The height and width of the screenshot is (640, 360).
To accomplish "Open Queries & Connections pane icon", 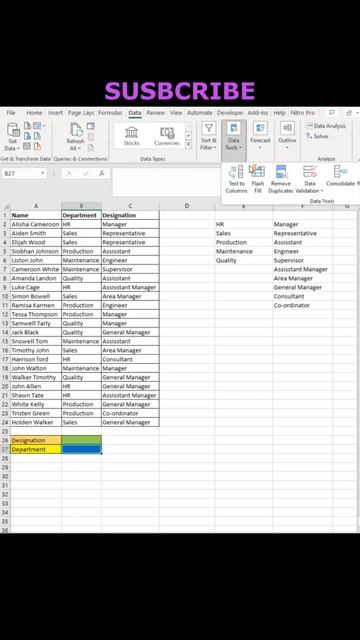I will 91,126.
